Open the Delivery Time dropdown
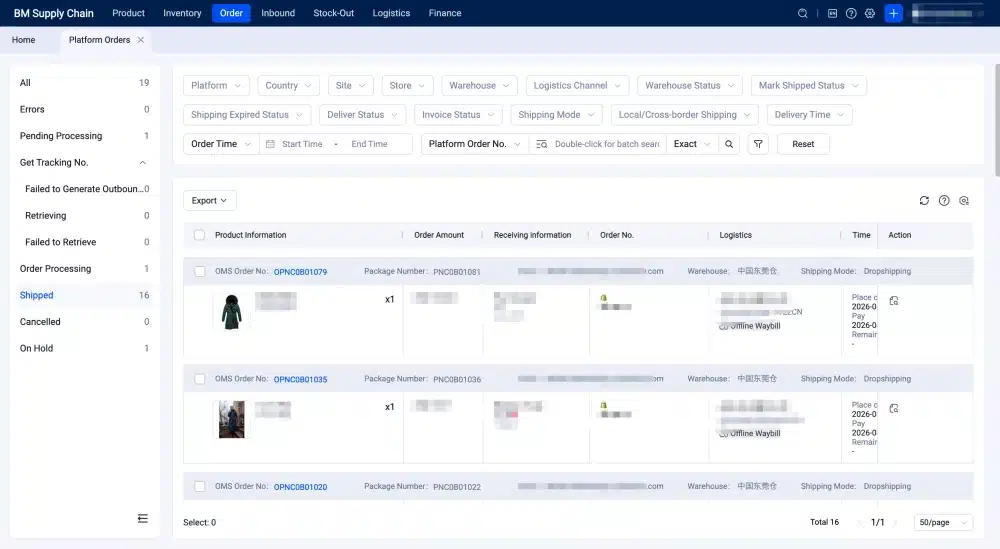The height and width of the screenshot is (549, 1000). 809,115
